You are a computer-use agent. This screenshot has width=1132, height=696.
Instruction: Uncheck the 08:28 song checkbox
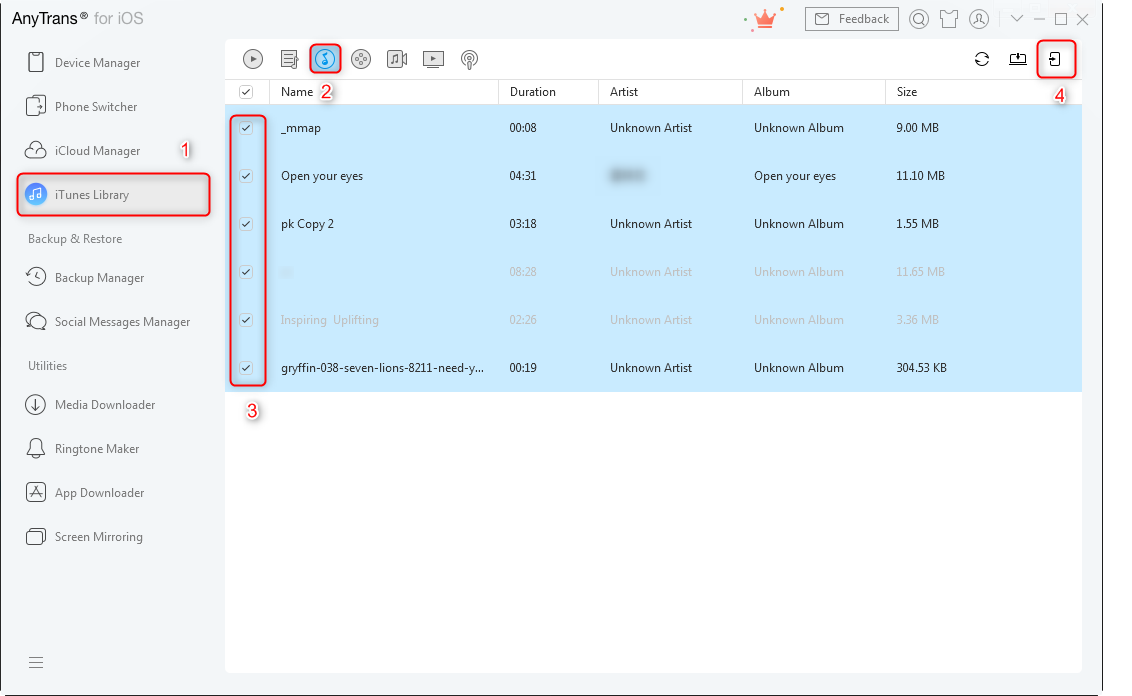246,272
